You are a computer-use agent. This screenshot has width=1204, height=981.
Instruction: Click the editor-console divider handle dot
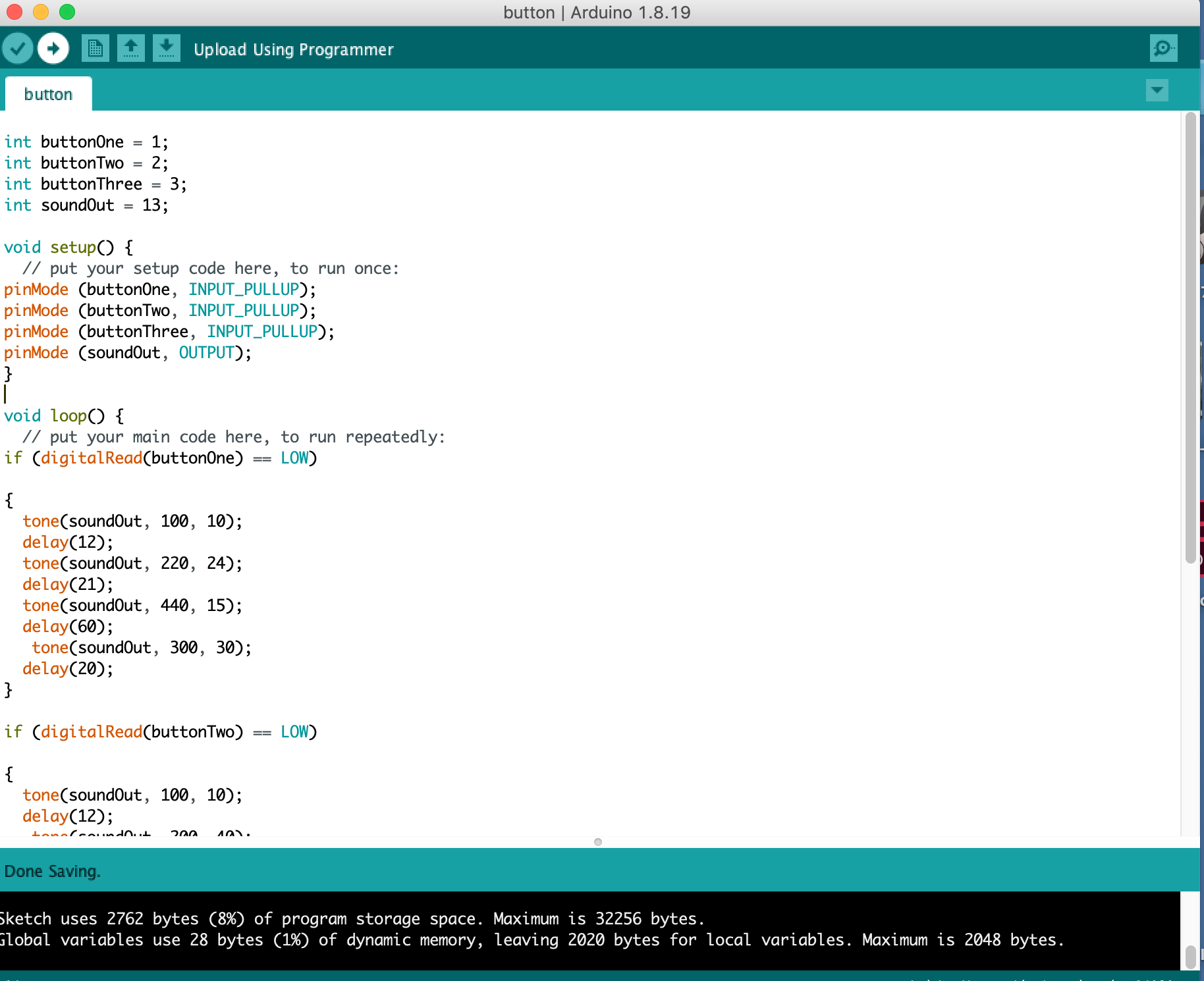pos(598,842)
